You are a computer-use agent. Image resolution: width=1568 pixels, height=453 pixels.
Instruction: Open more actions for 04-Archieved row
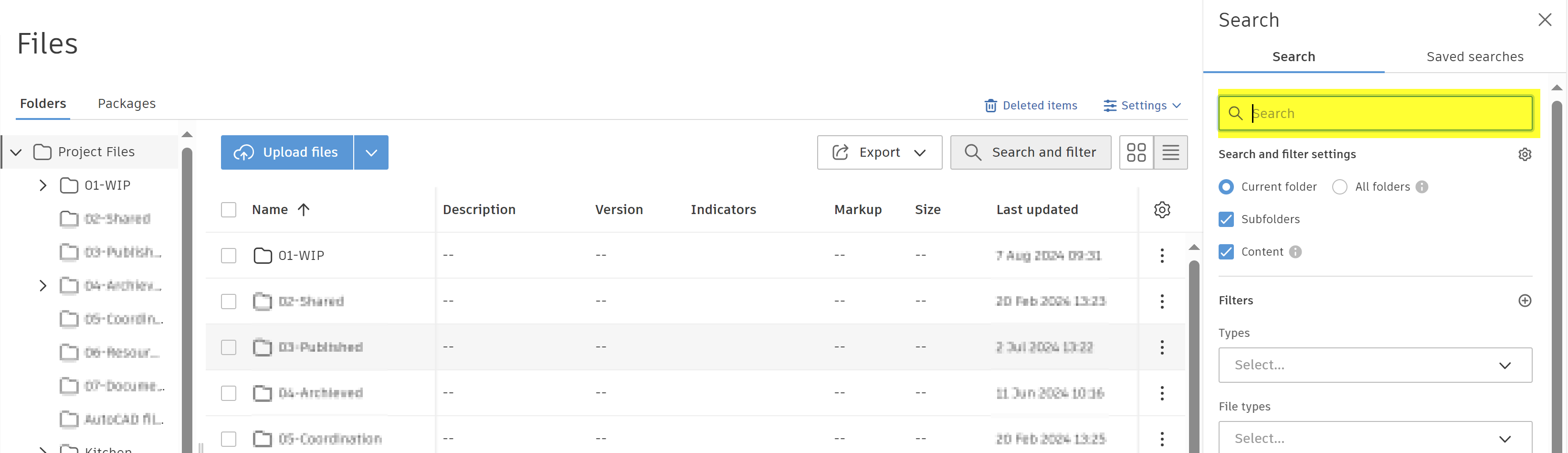click(1162, 393)
